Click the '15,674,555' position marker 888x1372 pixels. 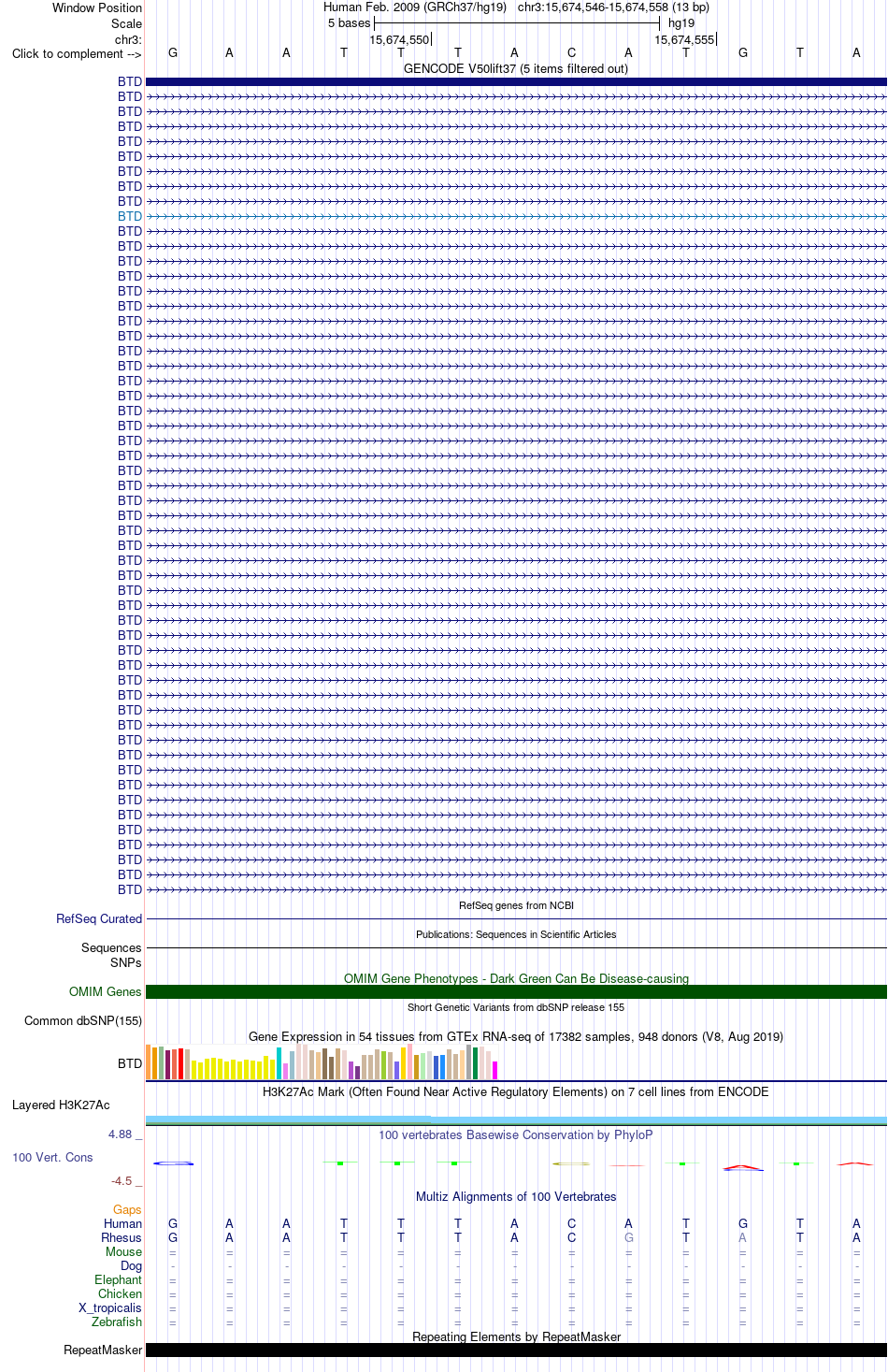[x=684, y=39]
